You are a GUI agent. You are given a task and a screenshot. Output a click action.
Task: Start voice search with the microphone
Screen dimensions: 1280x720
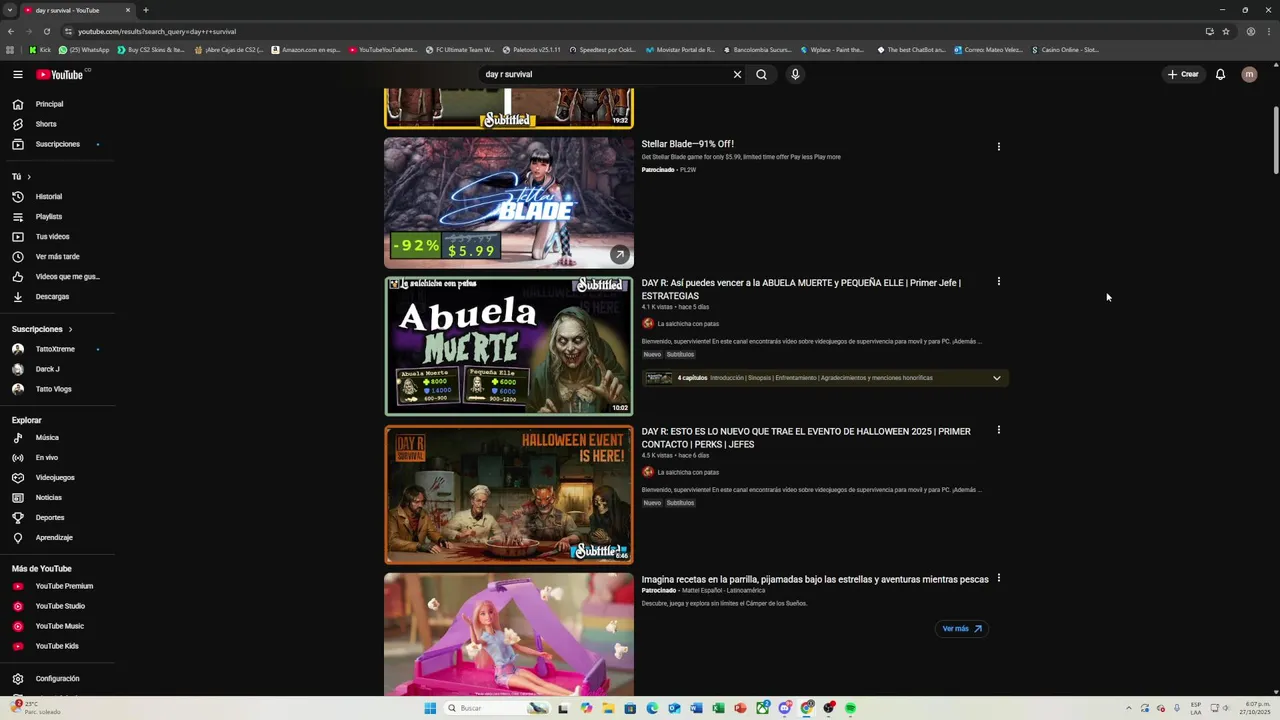point(795,74)
